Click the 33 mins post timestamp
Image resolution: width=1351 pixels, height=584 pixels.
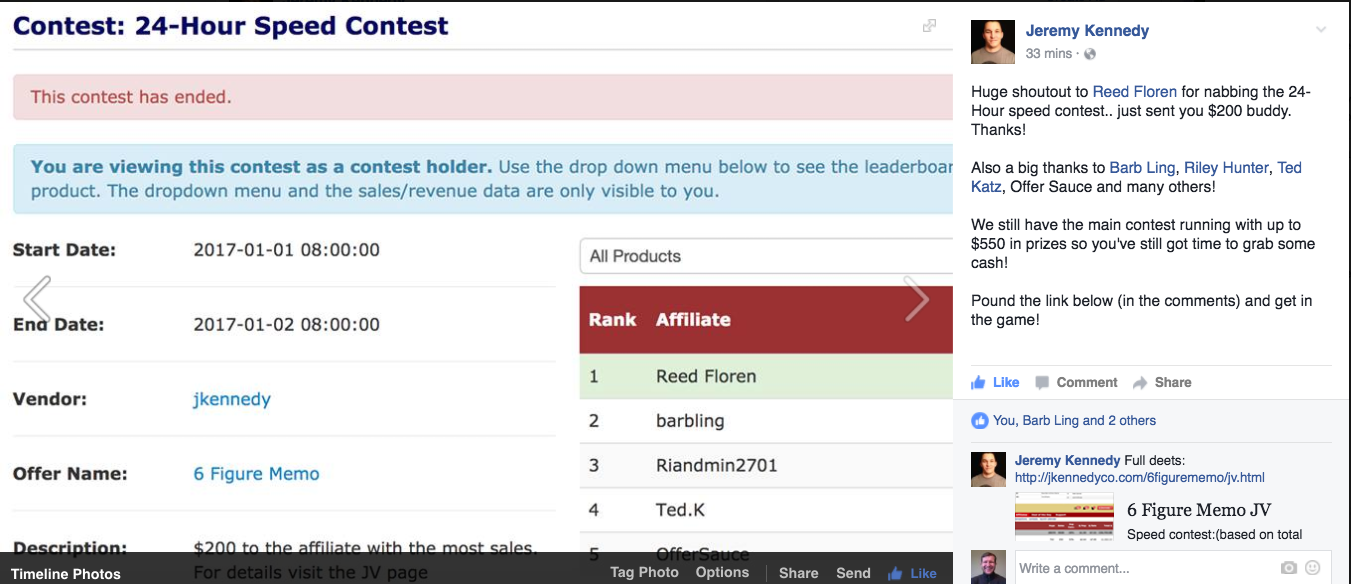point(1049,54)
